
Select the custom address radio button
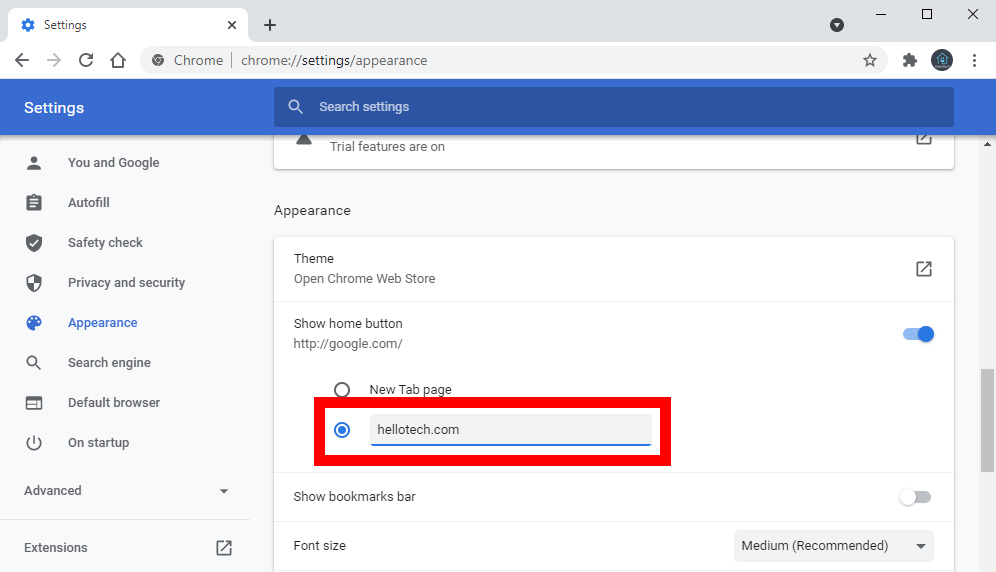(342, 430)
